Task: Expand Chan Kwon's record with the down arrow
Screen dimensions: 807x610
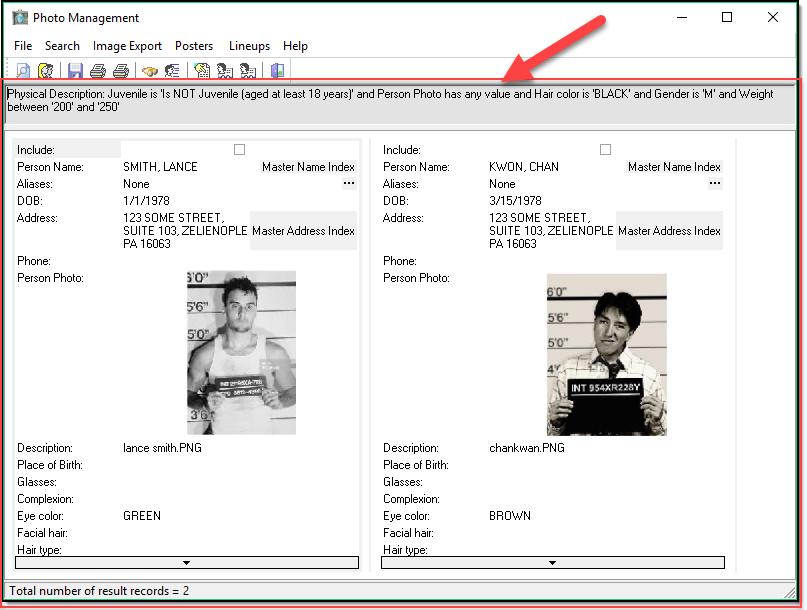Action: [552, 563]
